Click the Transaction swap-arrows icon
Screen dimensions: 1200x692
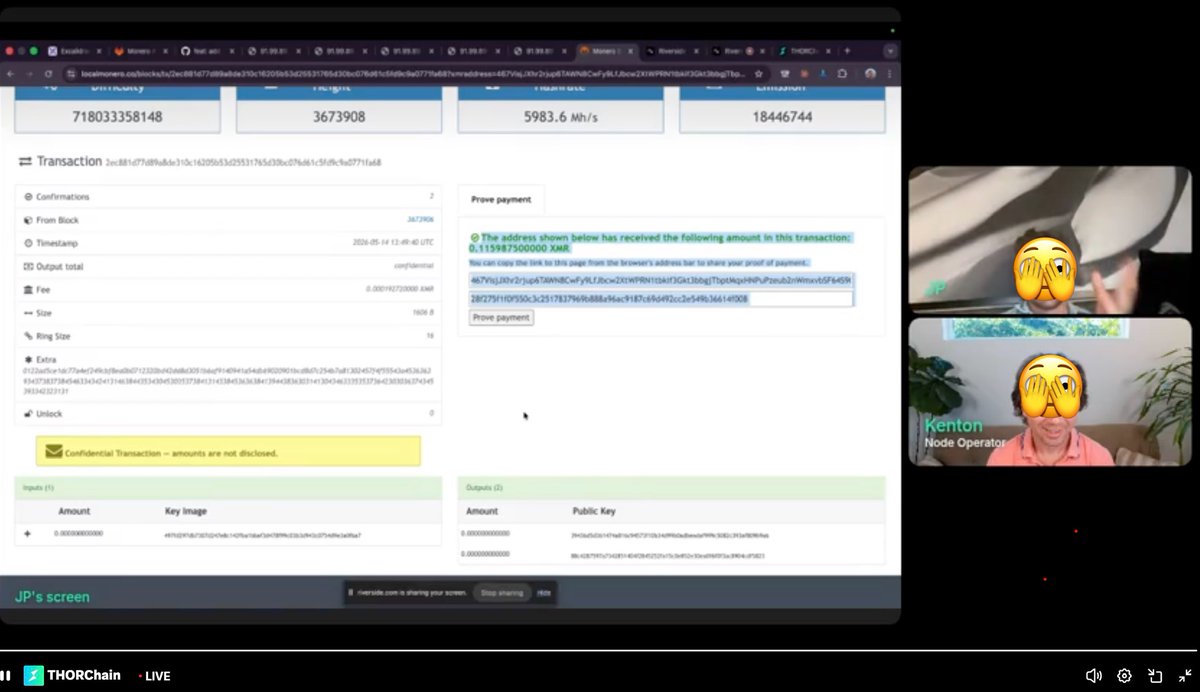(25, 161)
